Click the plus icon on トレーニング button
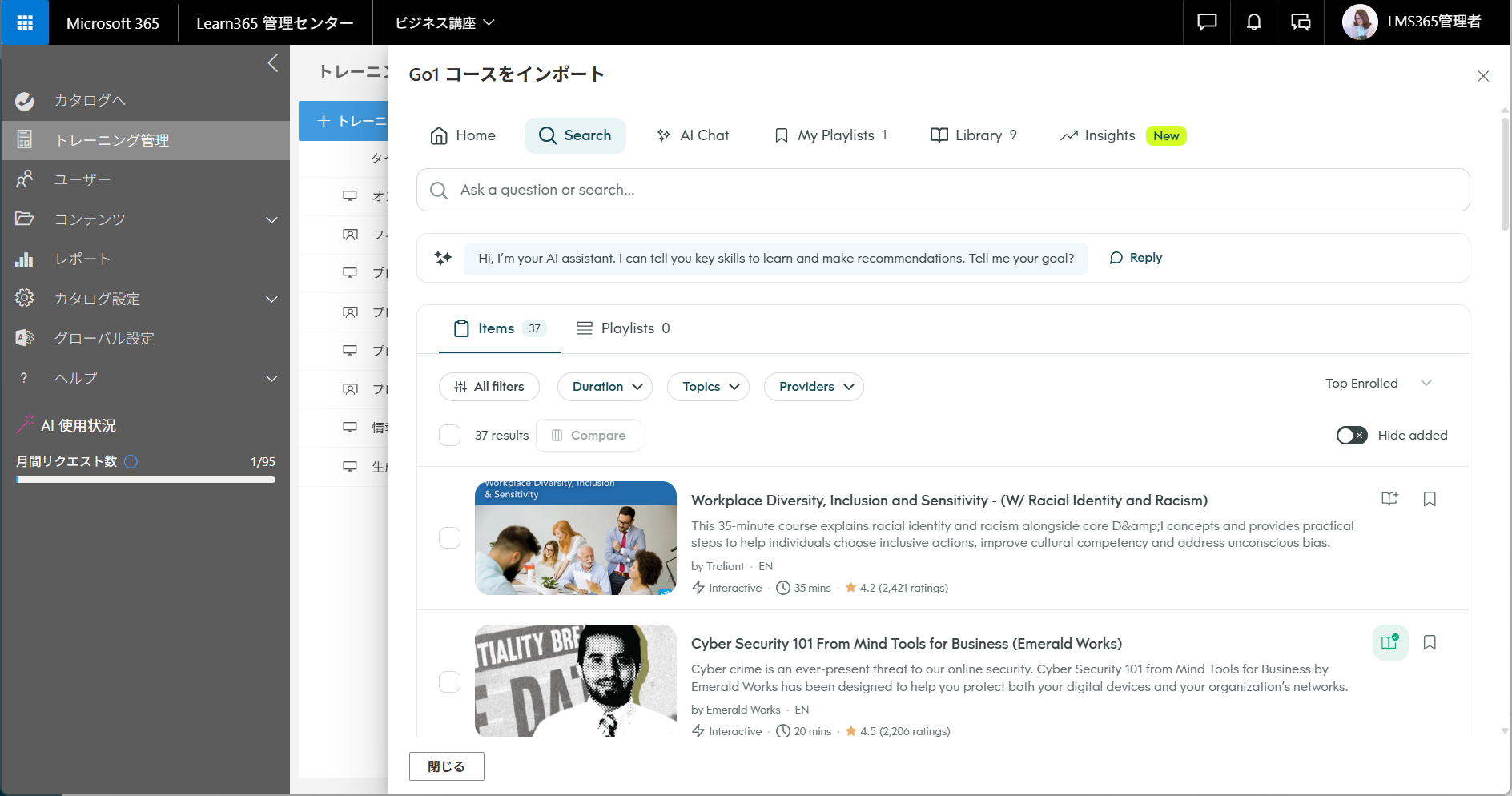 tap(324, 121)
